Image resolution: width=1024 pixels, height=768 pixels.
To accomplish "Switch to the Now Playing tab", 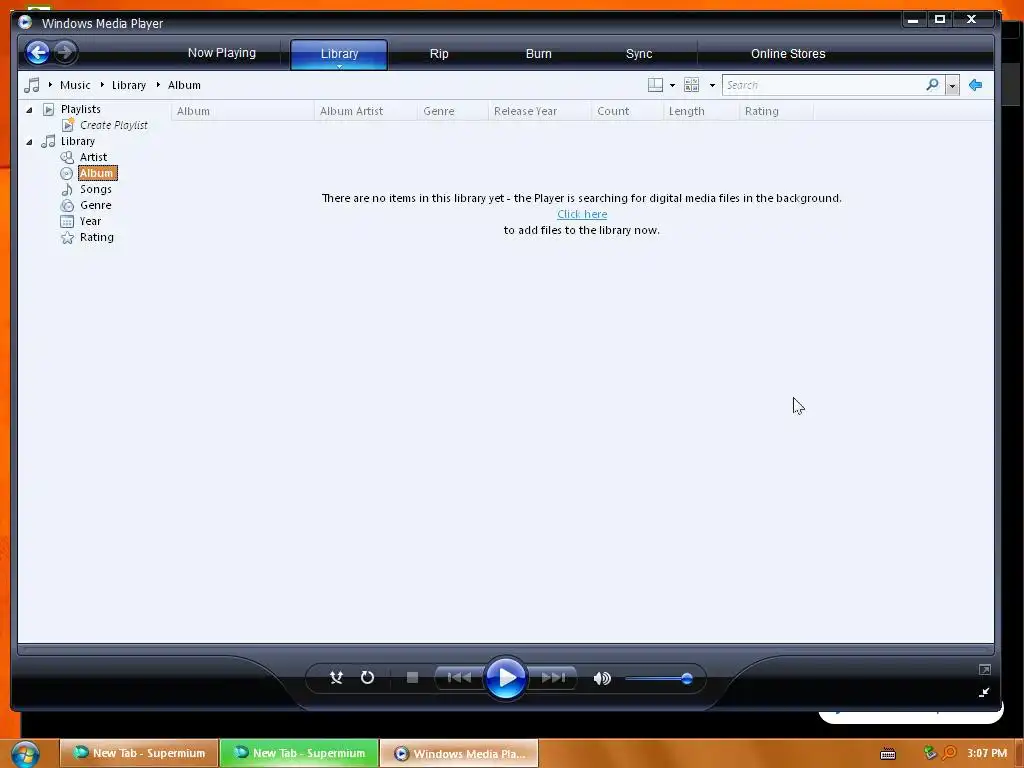I will 222,54.
